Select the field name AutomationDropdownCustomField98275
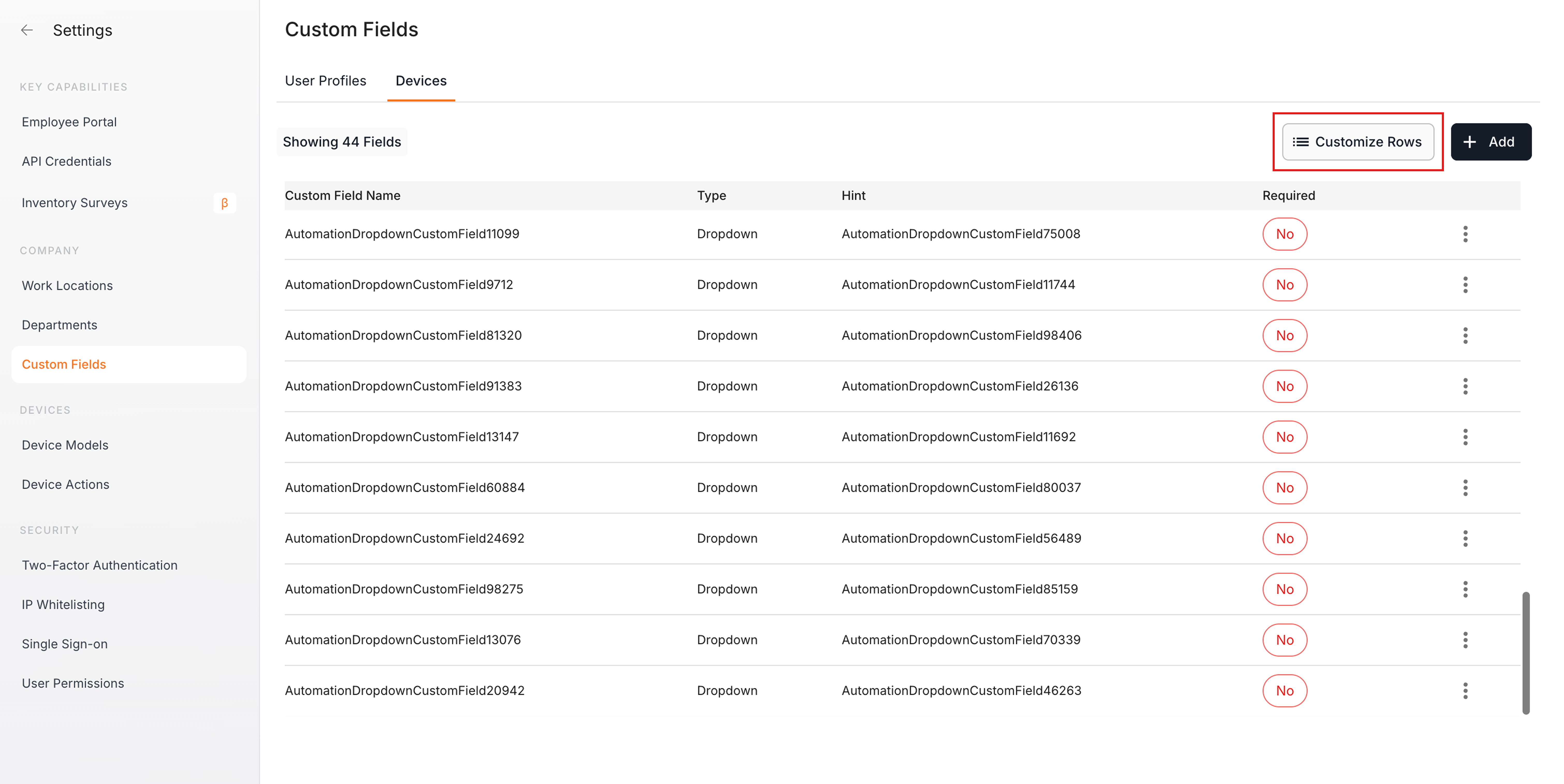This screenshot has height=784, width=1564. (404, 589)
